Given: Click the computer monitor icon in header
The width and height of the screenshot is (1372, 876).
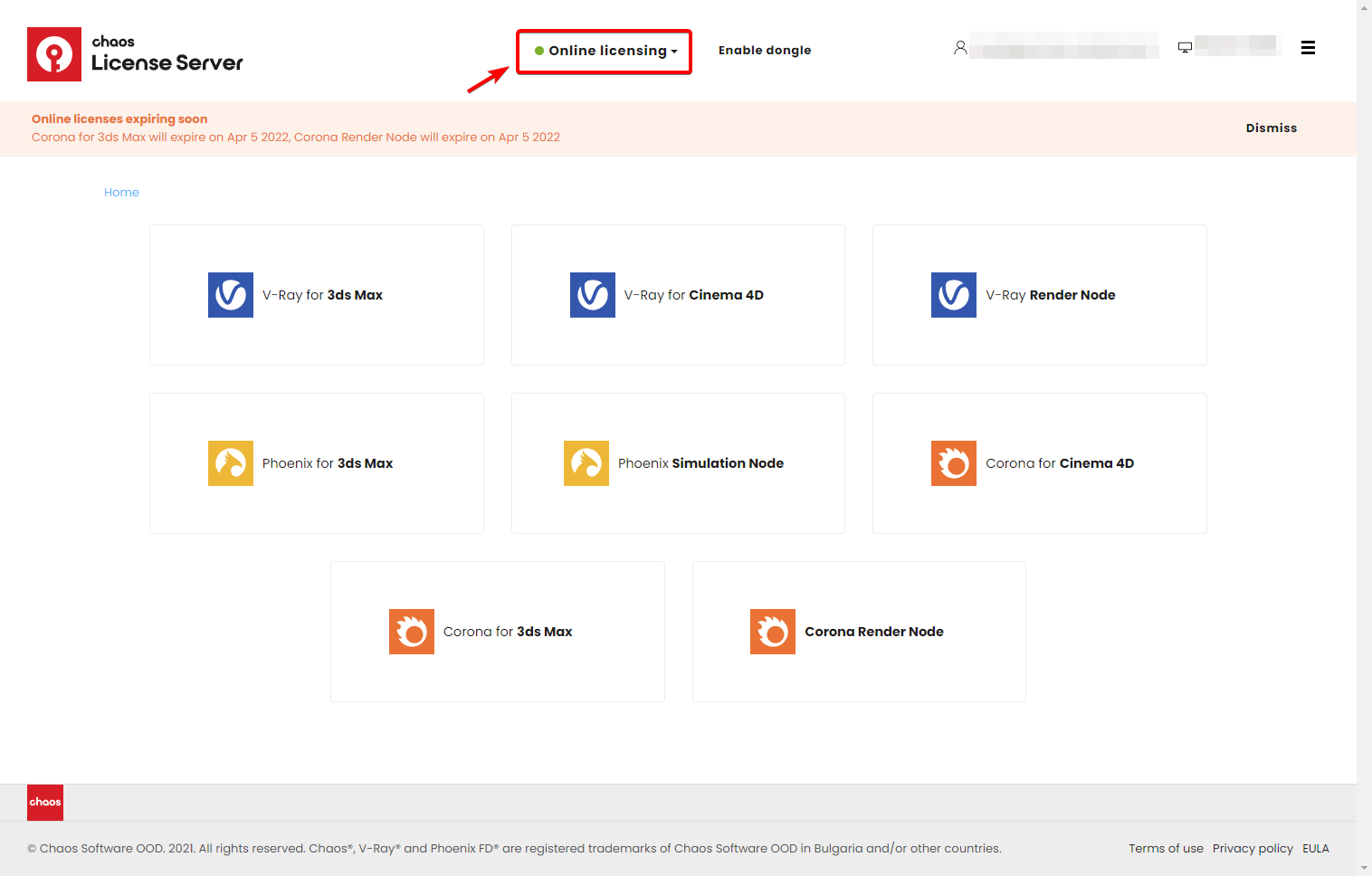Looking at the screenshot, I should coord(1185,47).
